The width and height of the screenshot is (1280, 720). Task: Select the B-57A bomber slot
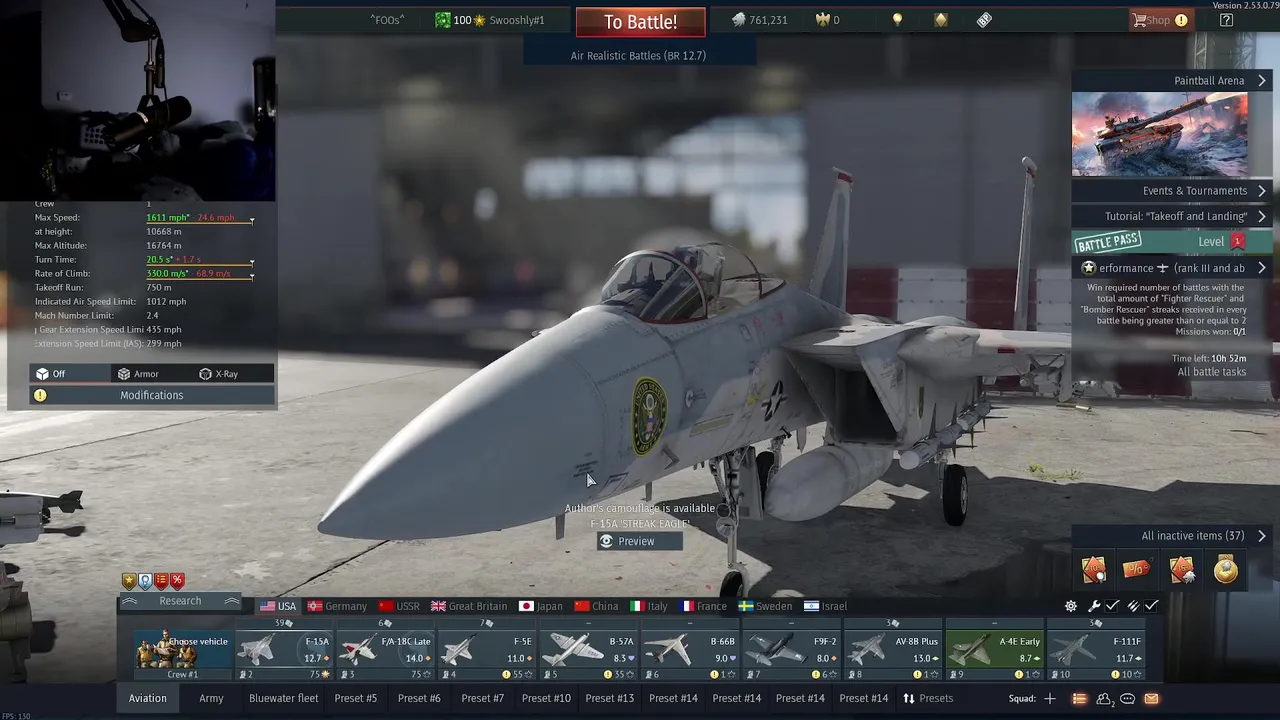tap(589, 650)
